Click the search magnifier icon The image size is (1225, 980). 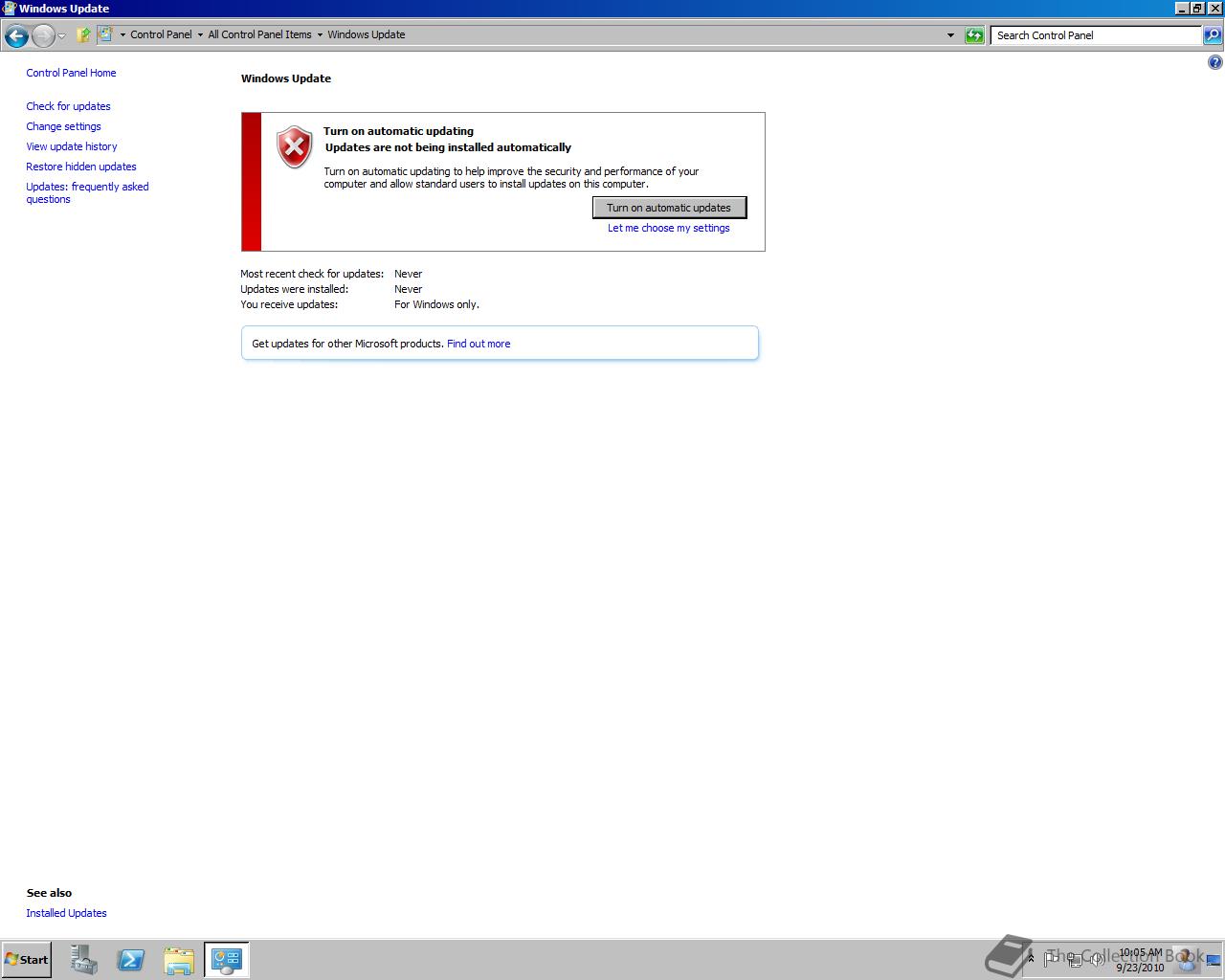1213,35
